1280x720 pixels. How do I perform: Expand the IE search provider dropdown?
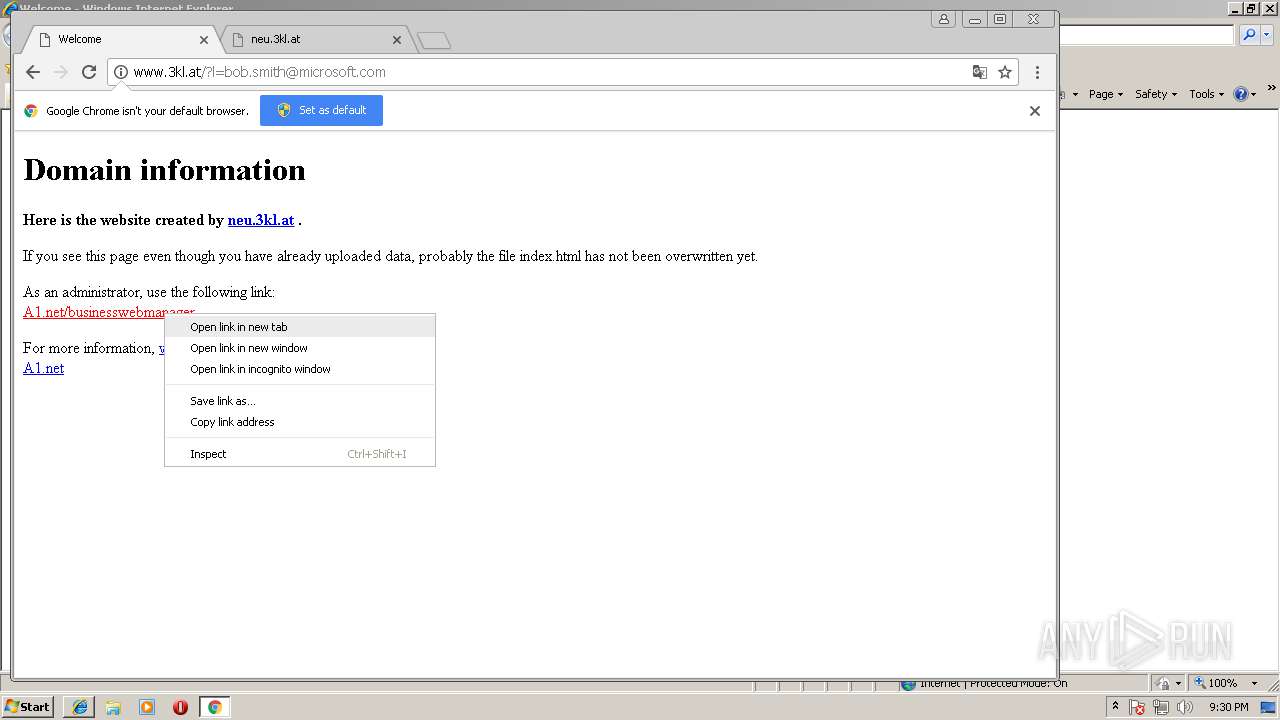[x=1266, y=35]
